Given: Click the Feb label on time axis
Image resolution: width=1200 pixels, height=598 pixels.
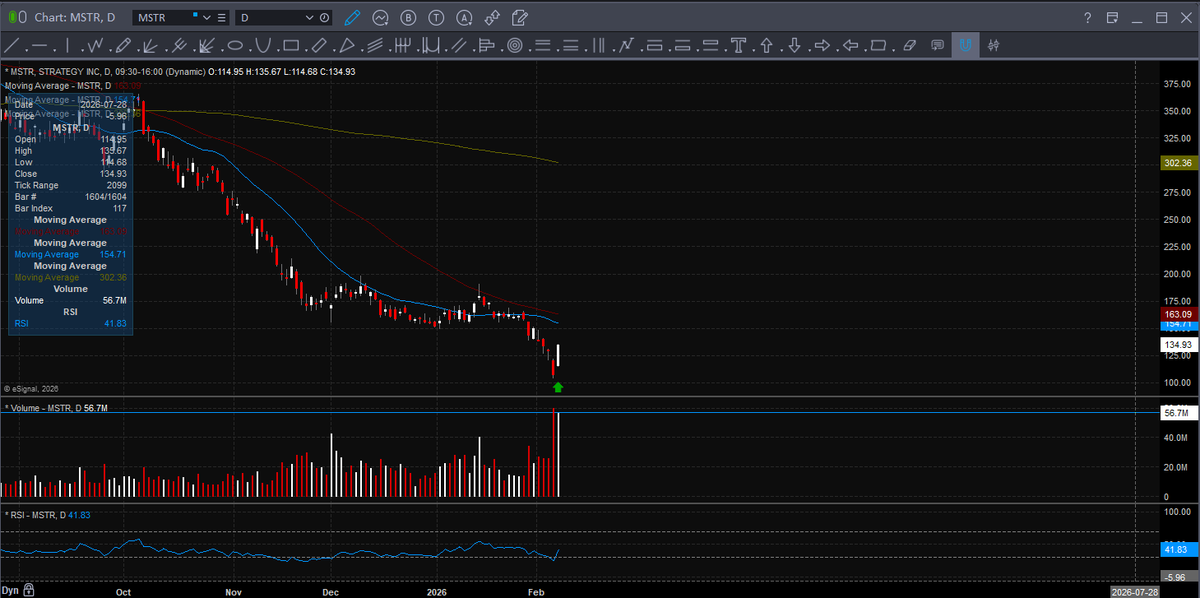Looking at the screenshot, I should 538,591.
